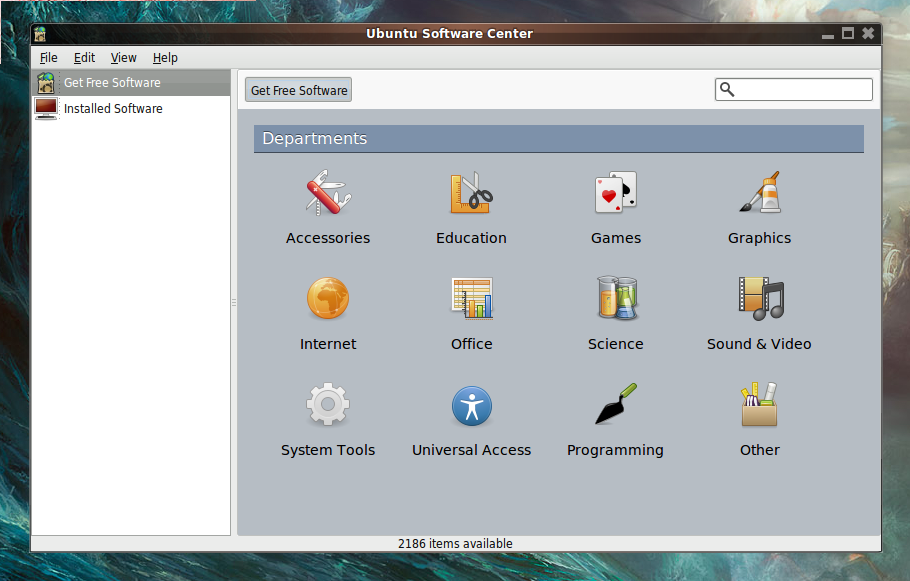Image resolution: width=910 pixels, height=581 pixels.
Task: Open the Accessories department icon
Action: coord(328,193)
